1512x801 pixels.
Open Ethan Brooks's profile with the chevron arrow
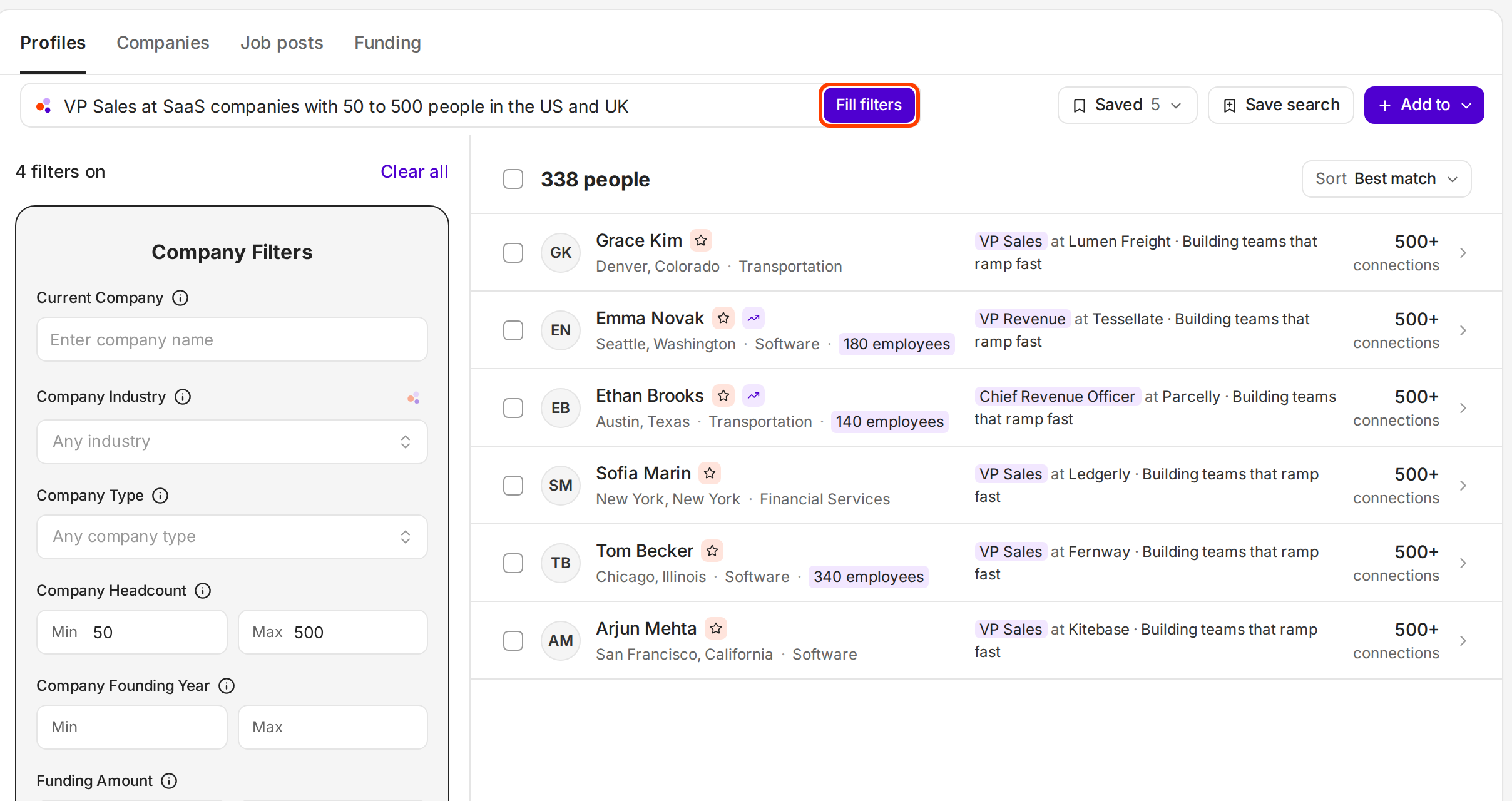[1463, 408]
